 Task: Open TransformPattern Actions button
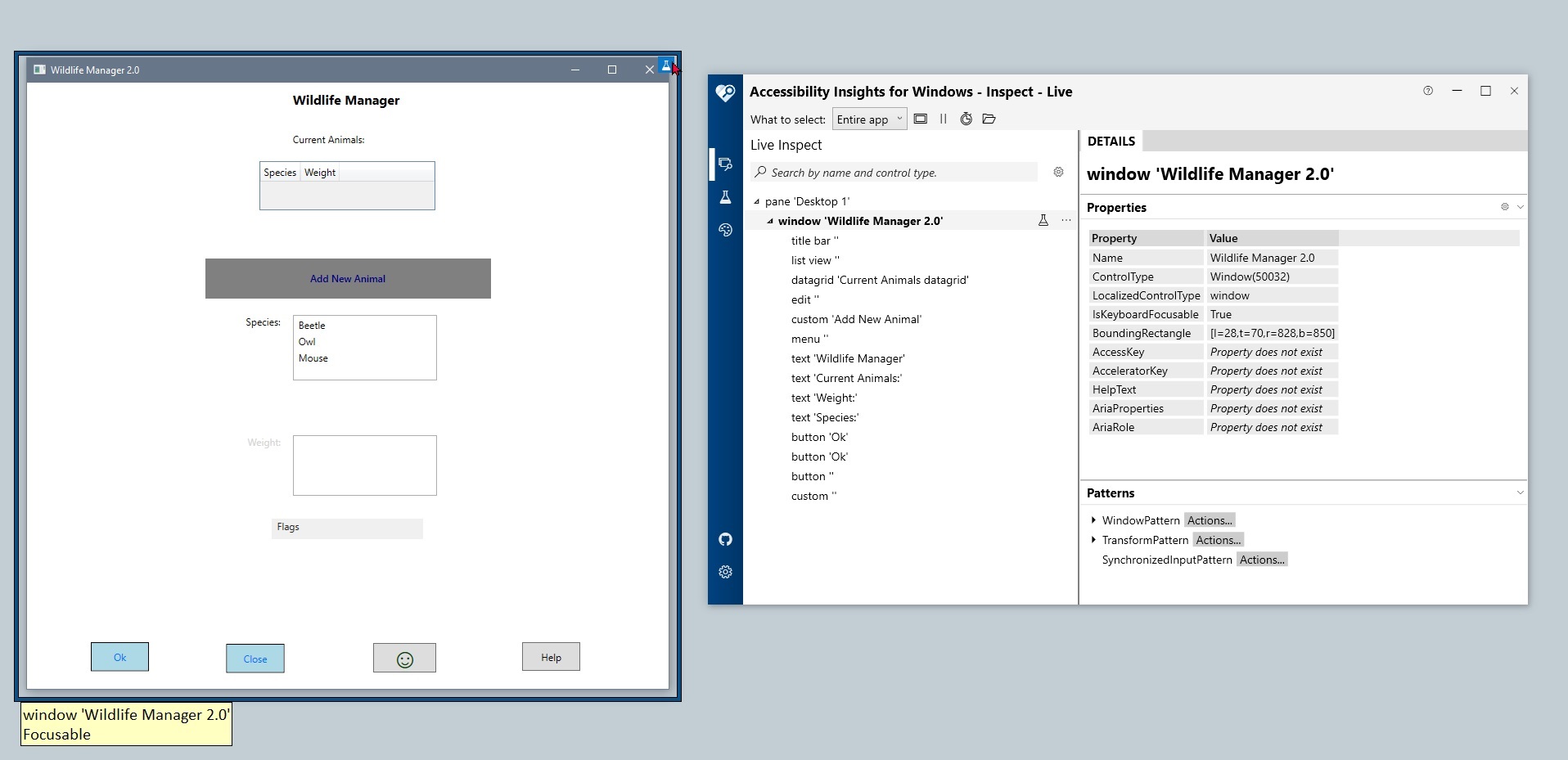coord(1219,540)
